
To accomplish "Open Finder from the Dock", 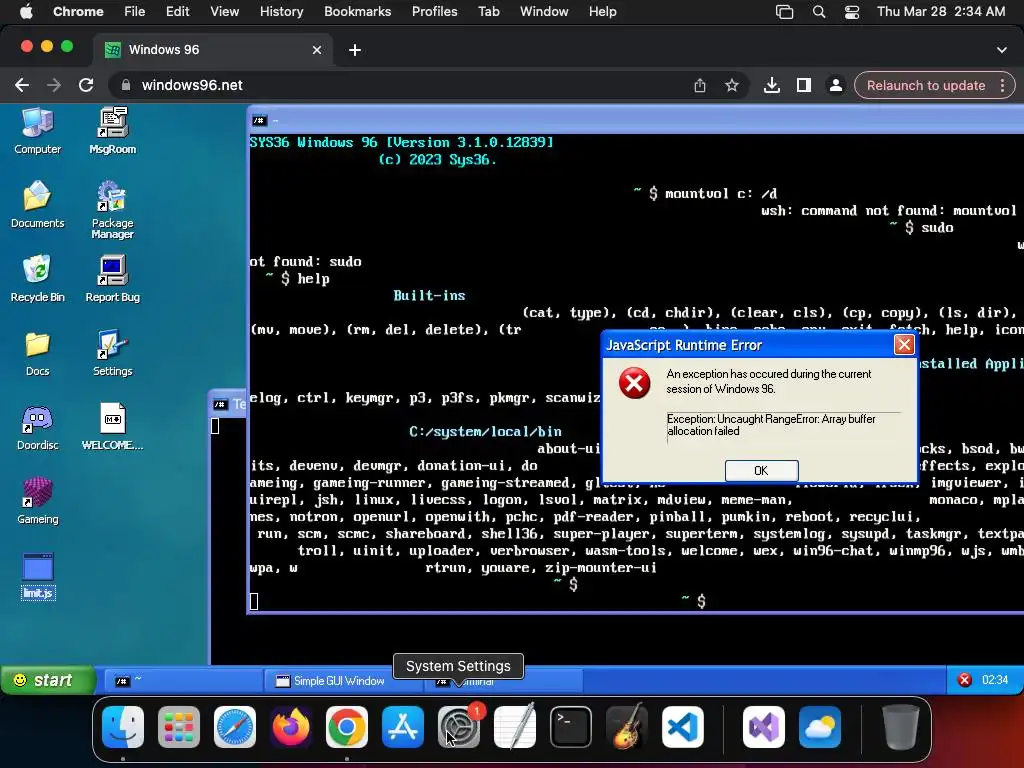I will point(123,727).
